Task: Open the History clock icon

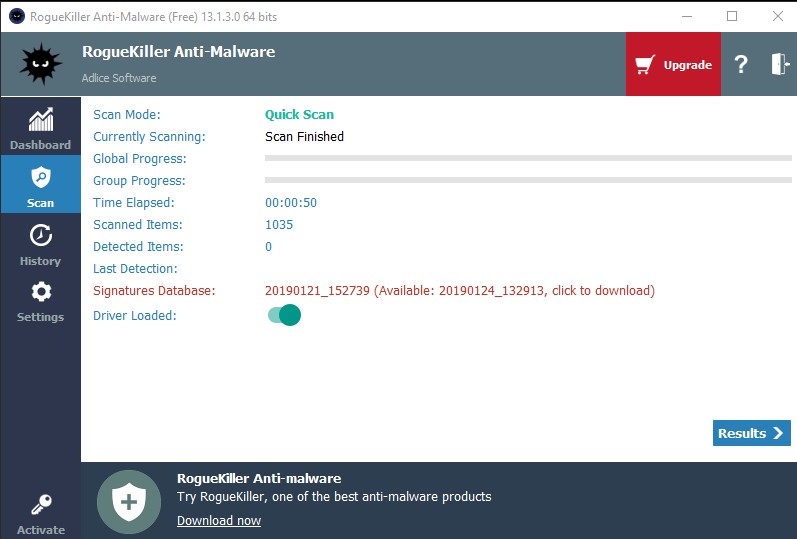Action: [x=41, y=235]
